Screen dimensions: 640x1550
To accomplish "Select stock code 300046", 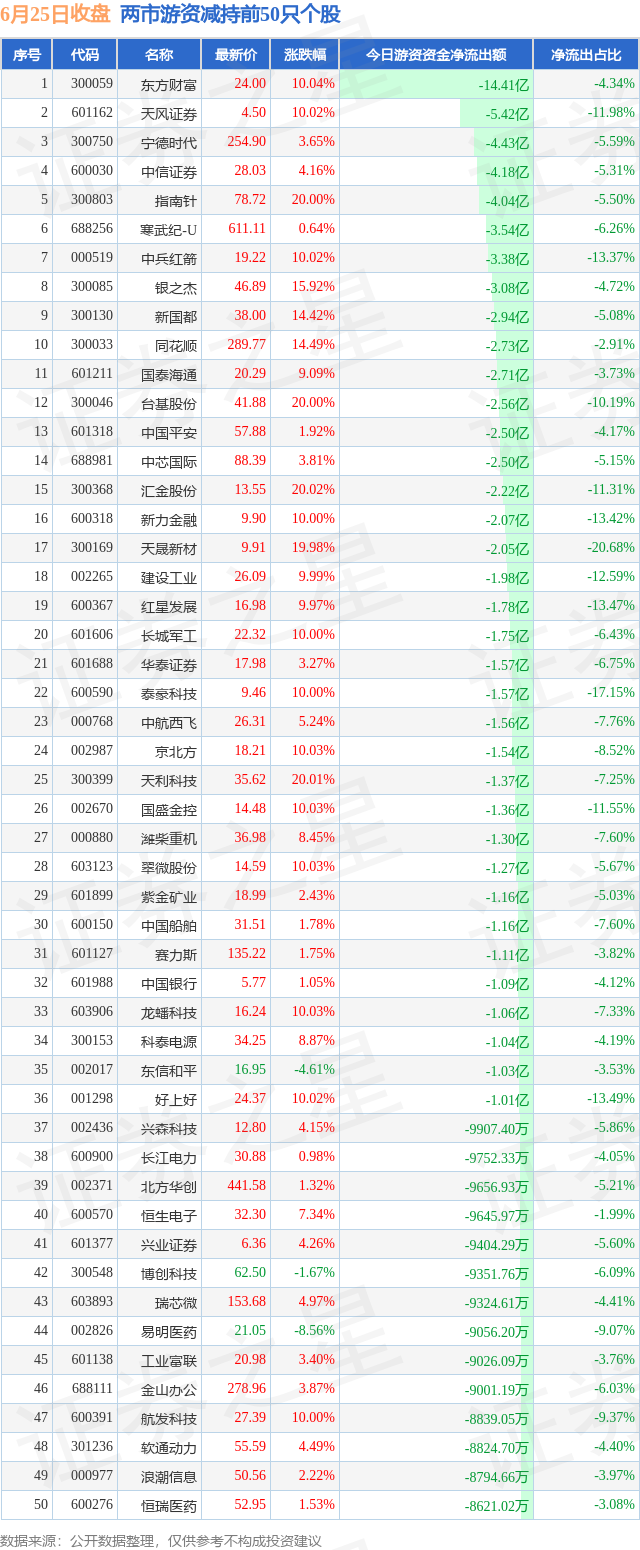I will [x=91, y=404].
